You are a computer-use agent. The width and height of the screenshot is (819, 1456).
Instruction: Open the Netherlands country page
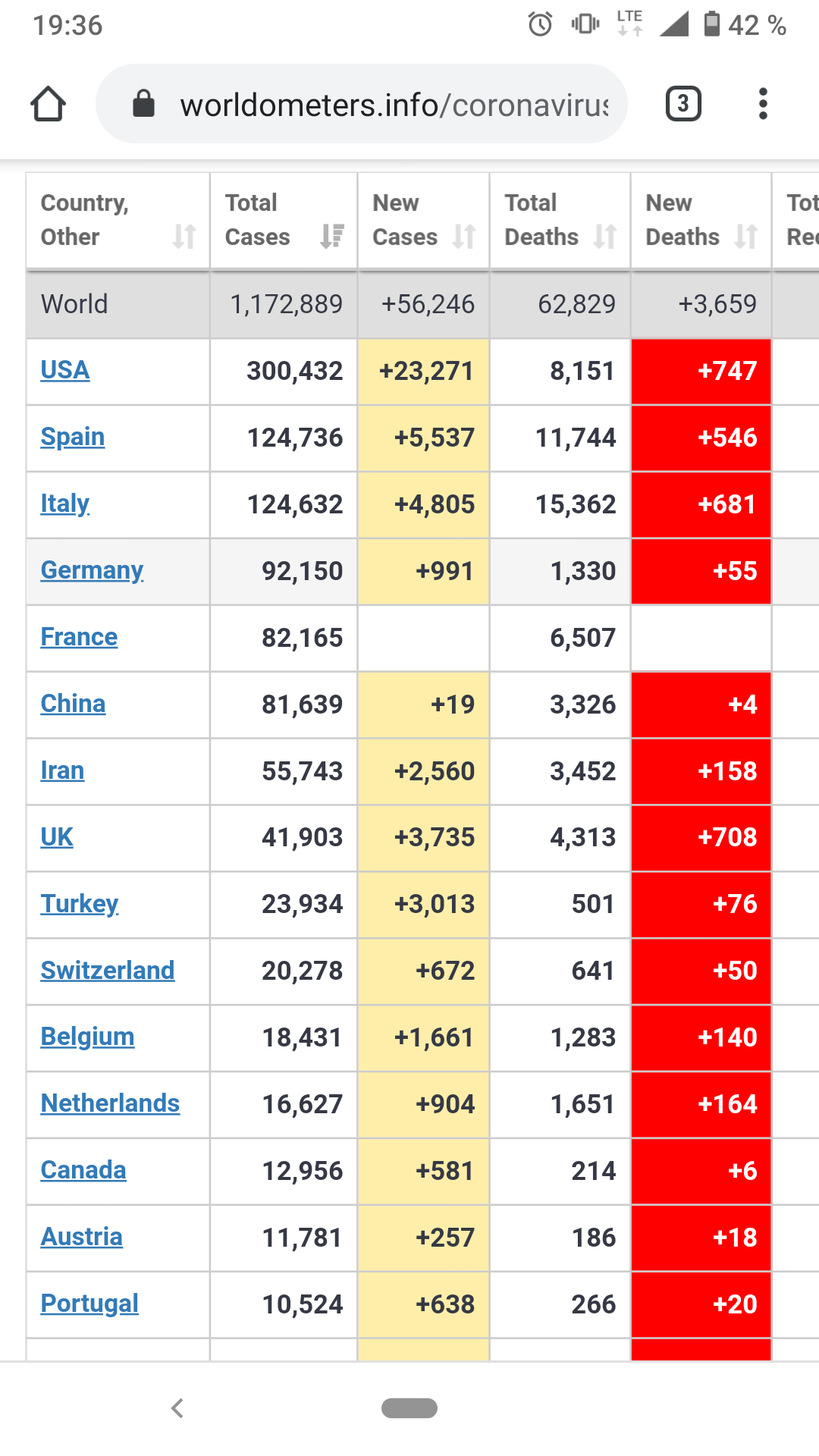tap(110, 1103)
